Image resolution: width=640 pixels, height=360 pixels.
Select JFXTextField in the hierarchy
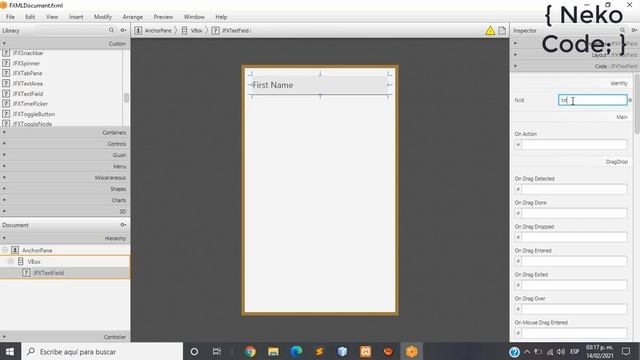click(x=48, y=273)
